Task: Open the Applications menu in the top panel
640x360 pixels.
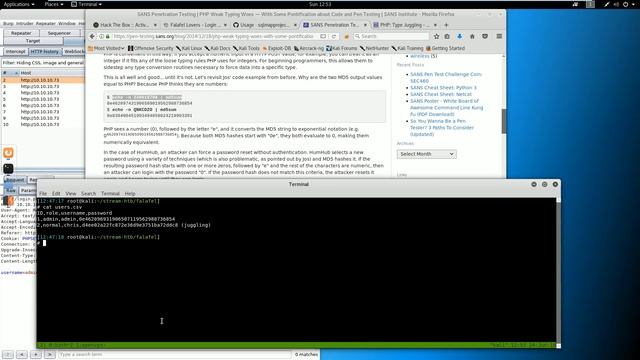Action: pyautogui.click(x=19, y=4)
